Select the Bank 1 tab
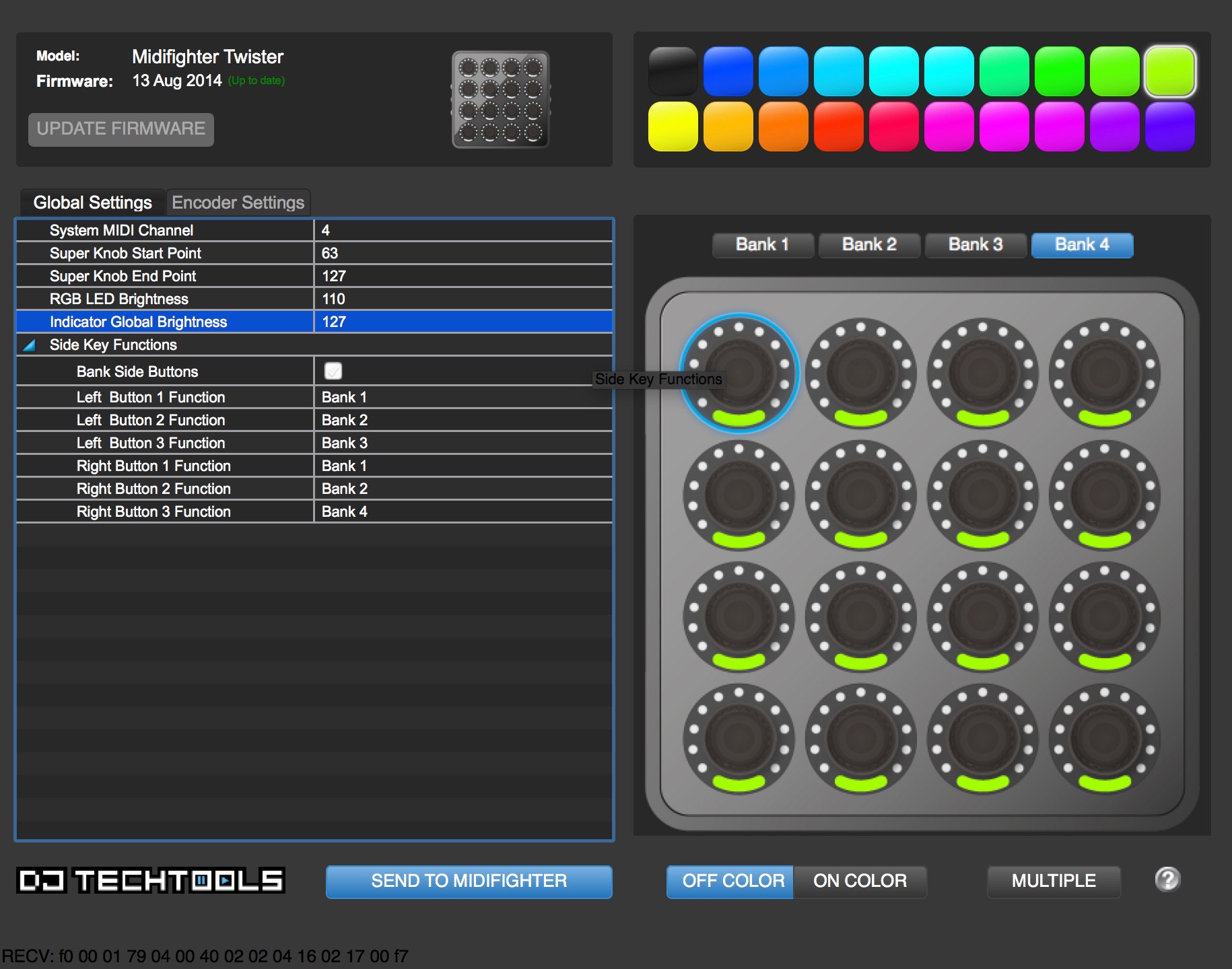The image size is (1232, 969). click(763, 245)
